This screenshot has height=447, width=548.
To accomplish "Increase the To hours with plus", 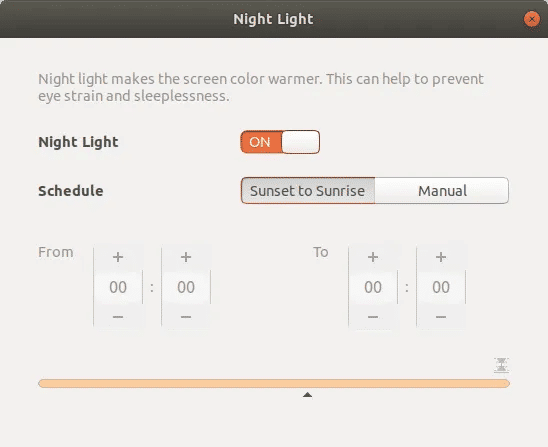I will click(x=373, y=257).
